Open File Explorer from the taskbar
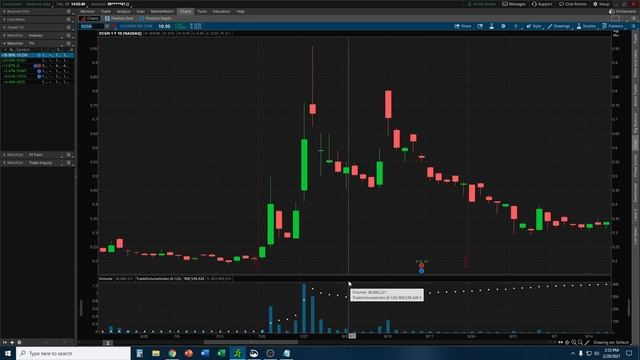The width and height of the screenshot is (640, 360). [x=156, y=353]
